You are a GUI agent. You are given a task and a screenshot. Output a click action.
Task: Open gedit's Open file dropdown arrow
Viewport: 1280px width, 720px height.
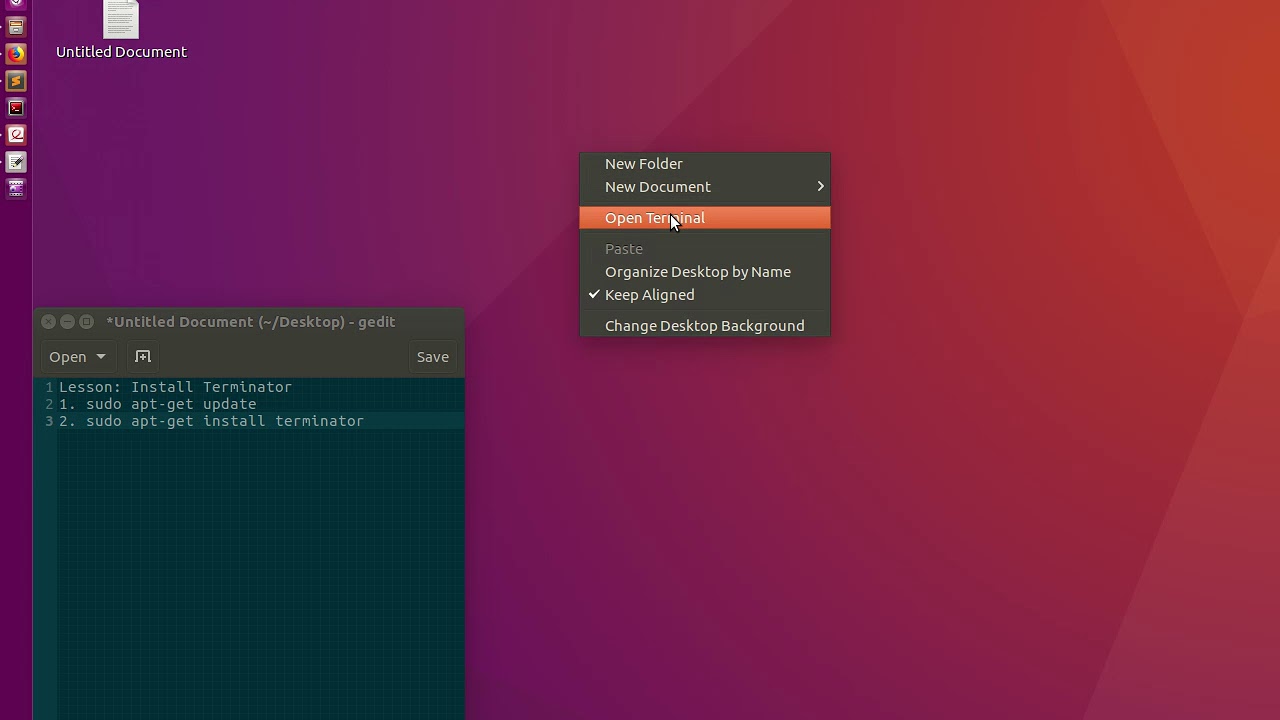101,357
